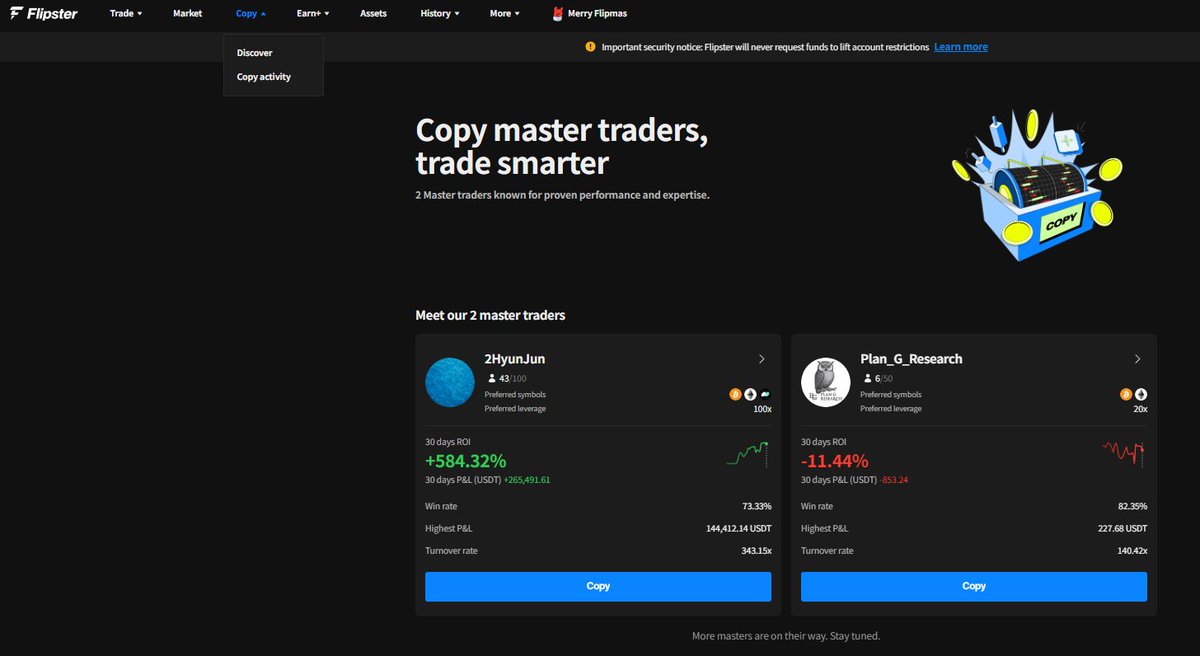Select Copy activity in the Copy menu

coord(264,77)
